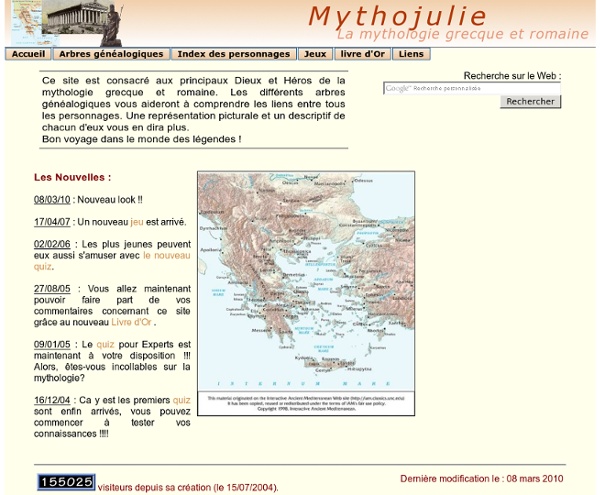Open the quiz pour Experts link

(105, 344)
